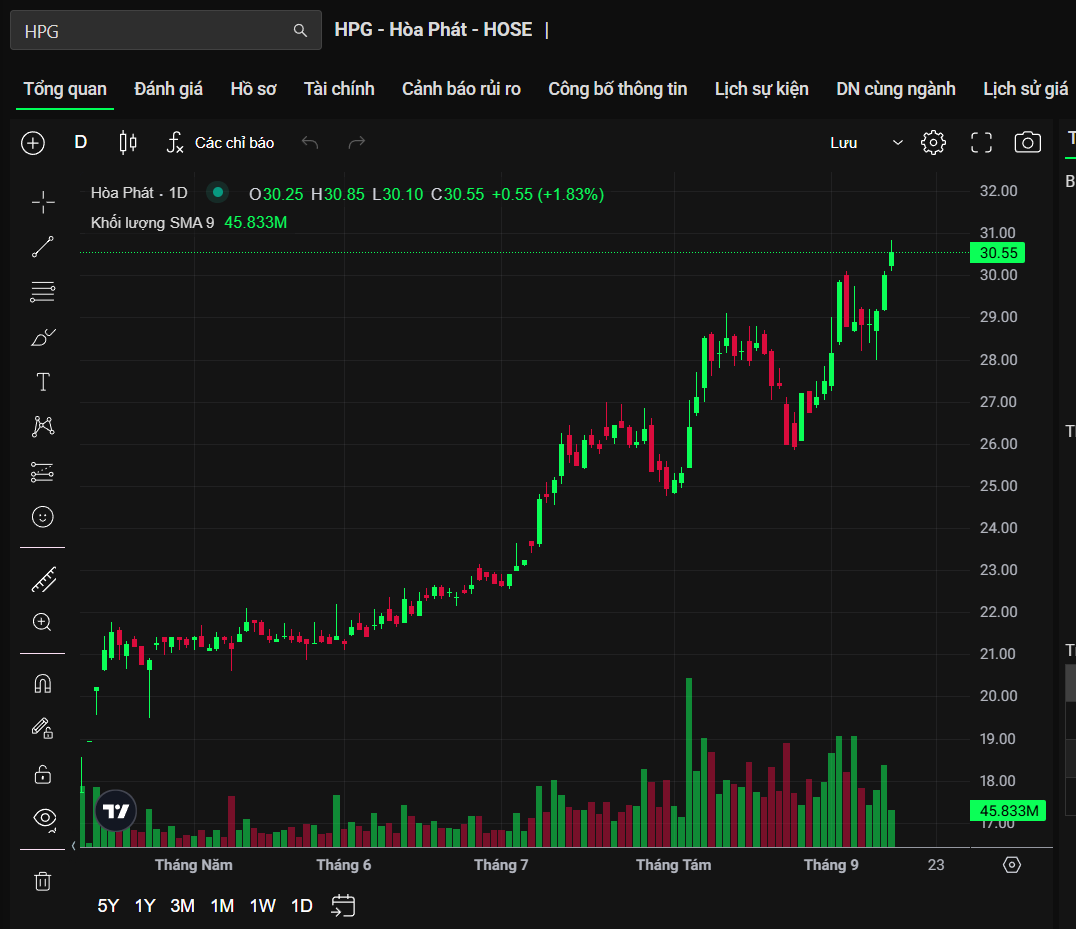This screenshot has height=929, width=1076.
Task: Click the redo arrow
Action: click(357, 143)
